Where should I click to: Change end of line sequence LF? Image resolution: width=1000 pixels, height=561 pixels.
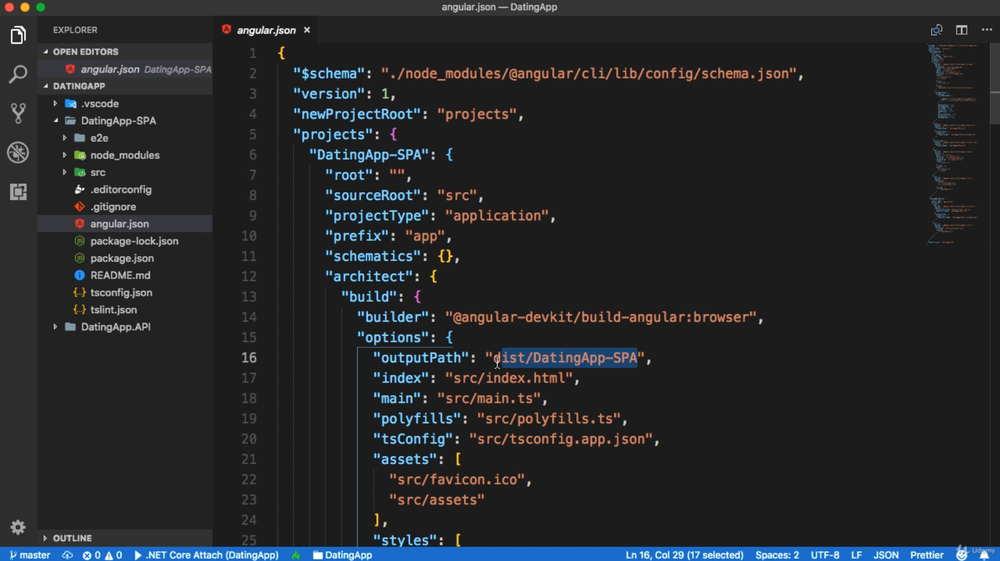pyautogui.click(x=856, y=555)
